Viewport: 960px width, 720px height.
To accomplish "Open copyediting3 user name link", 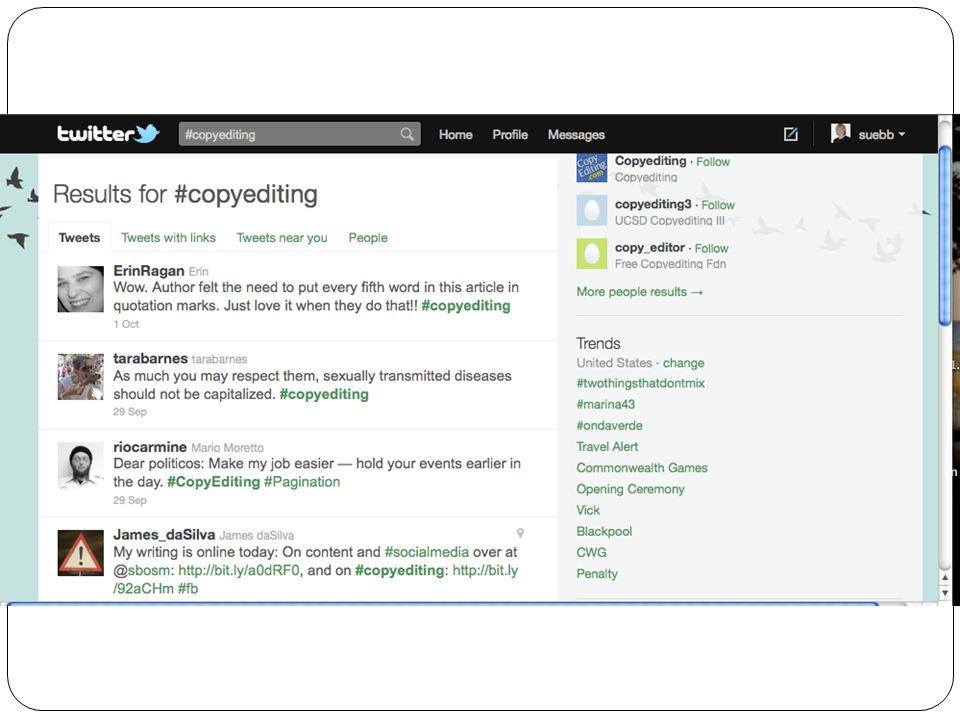I will point(653,204).
